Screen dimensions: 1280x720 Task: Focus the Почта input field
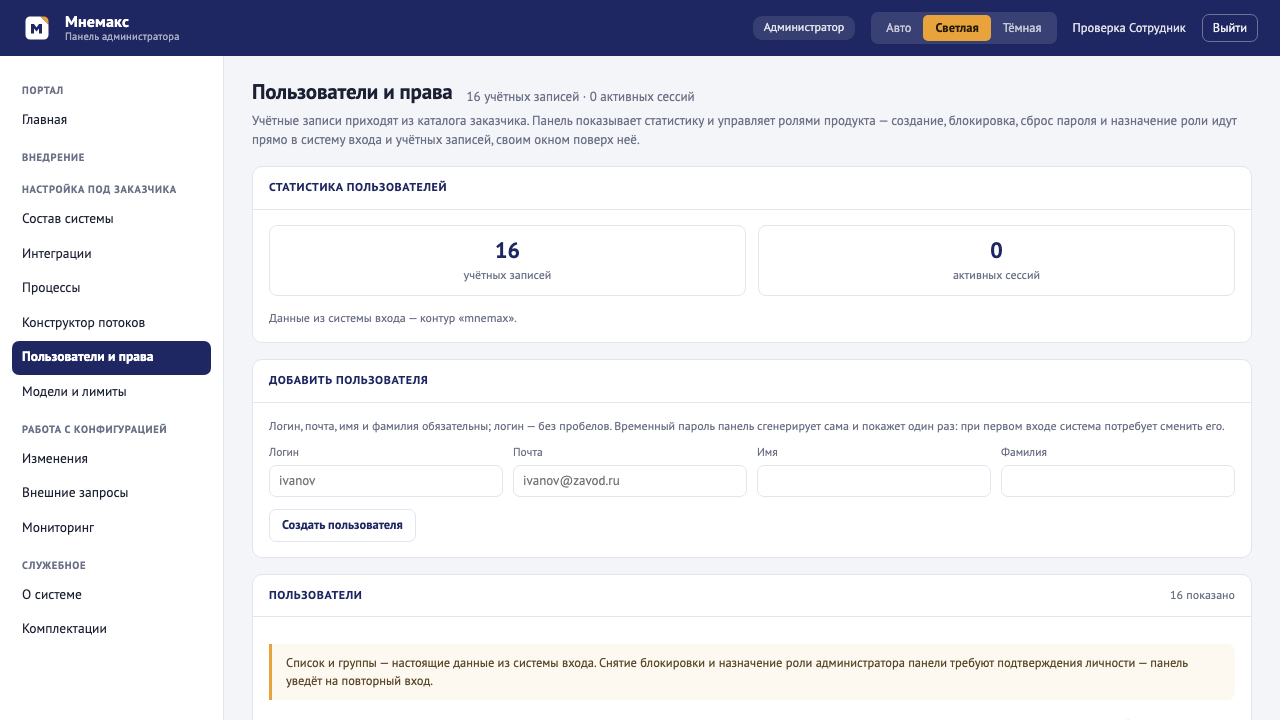[630, 481]
